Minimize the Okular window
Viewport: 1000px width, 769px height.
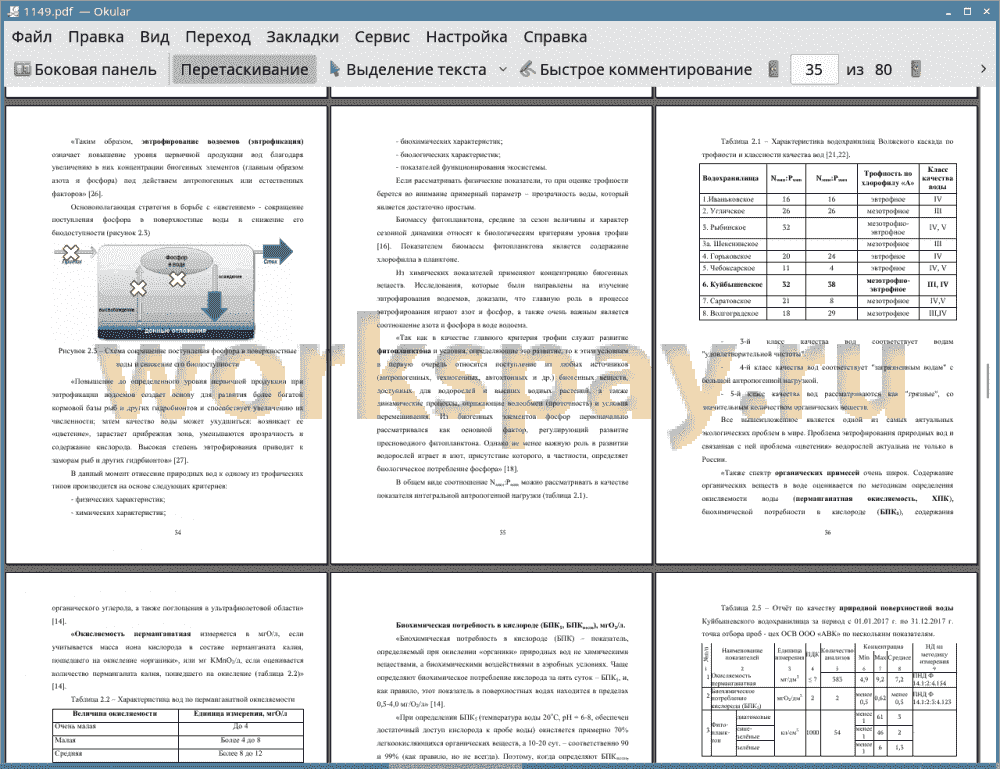pyautogui.click(x=949, y=11)
